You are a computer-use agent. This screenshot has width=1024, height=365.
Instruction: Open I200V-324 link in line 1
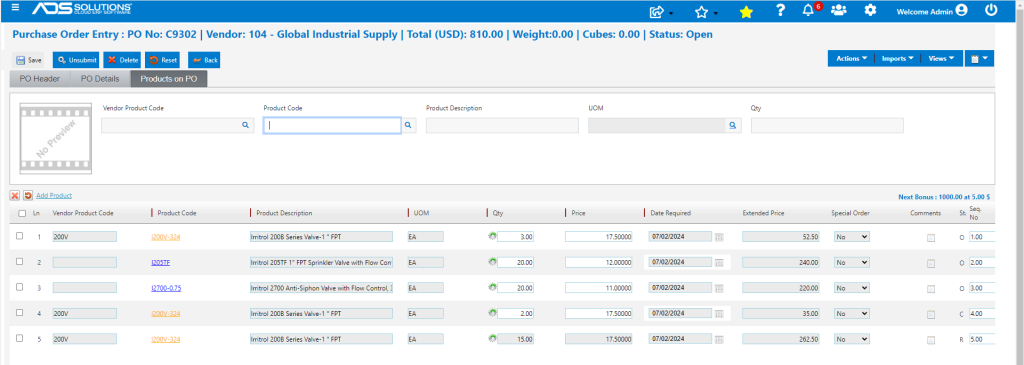[166, 237]
